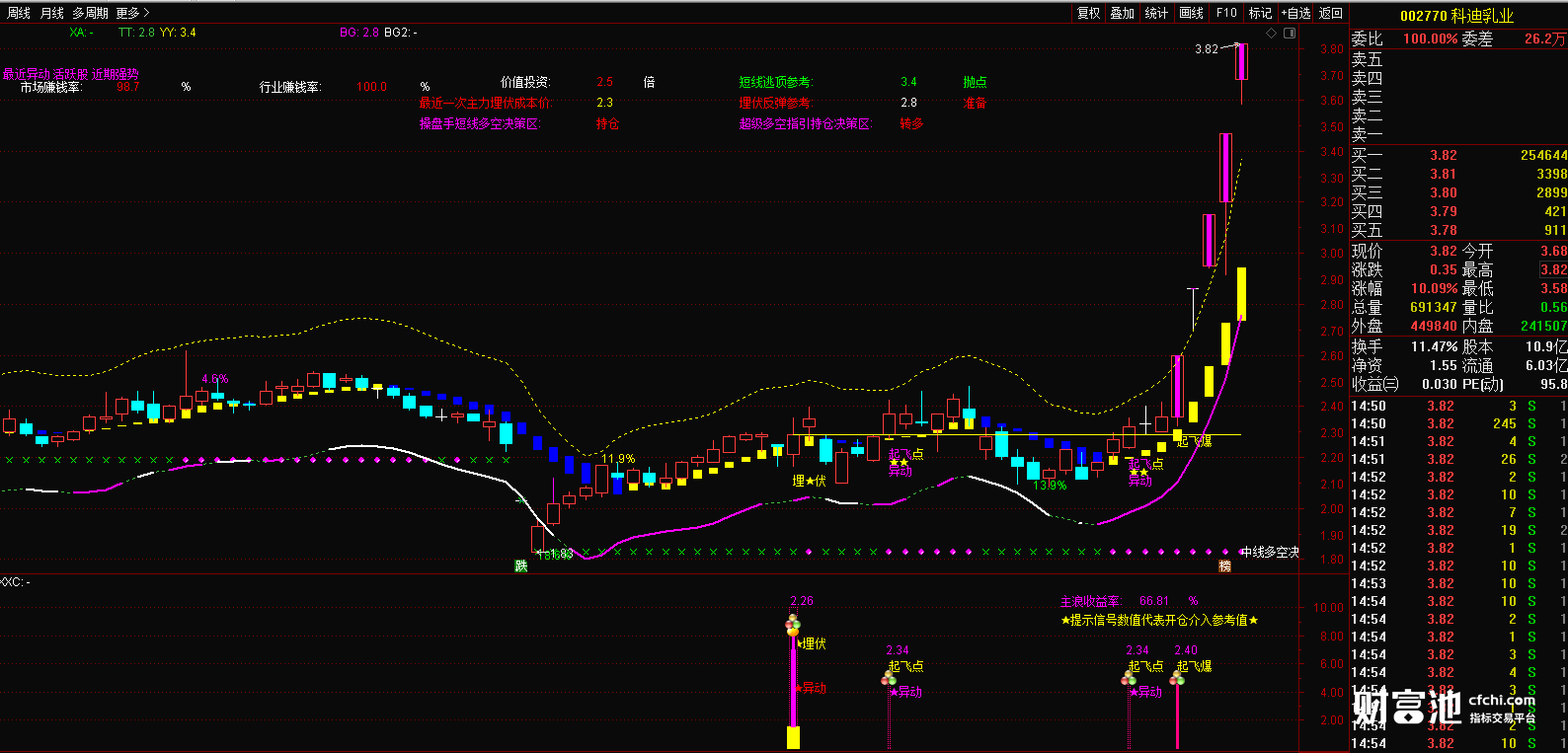The height and width of the screenshot is (753, 1568).
Task: Click the 买四 bid price 3.79 row
Action: (1458, 211)
